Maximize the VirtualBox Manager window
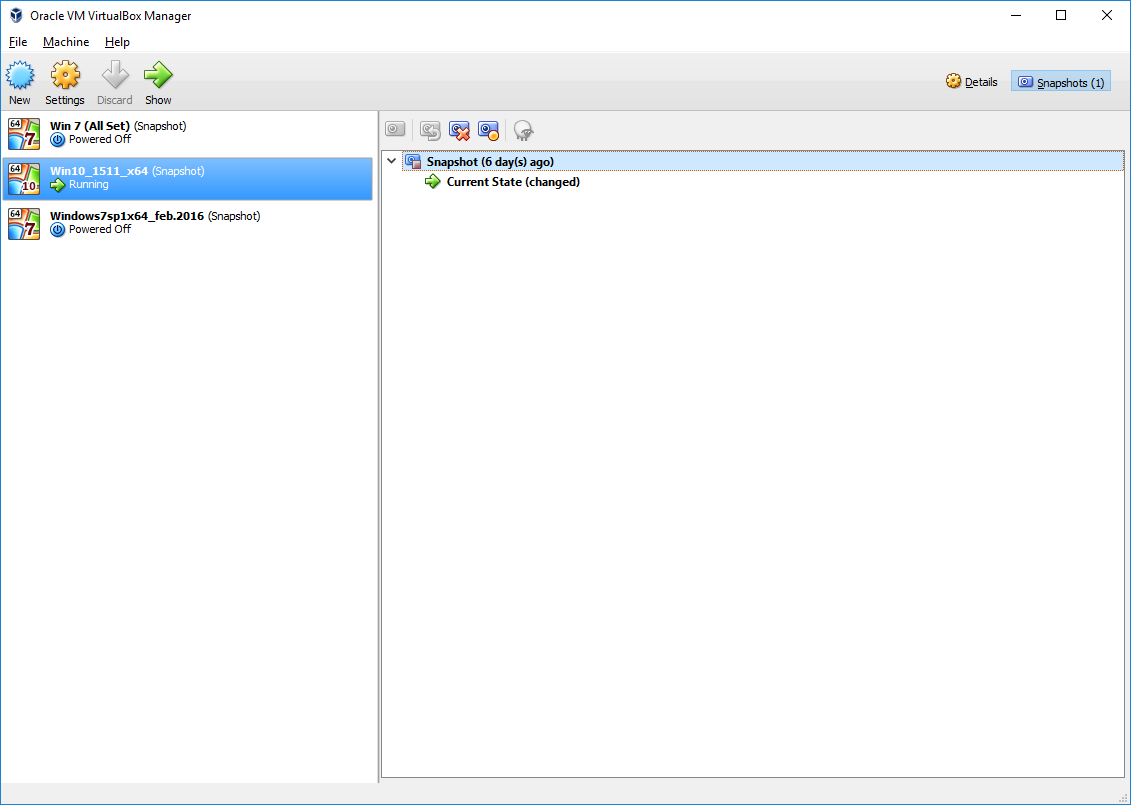1131x805 pixels. point(1061,15)
